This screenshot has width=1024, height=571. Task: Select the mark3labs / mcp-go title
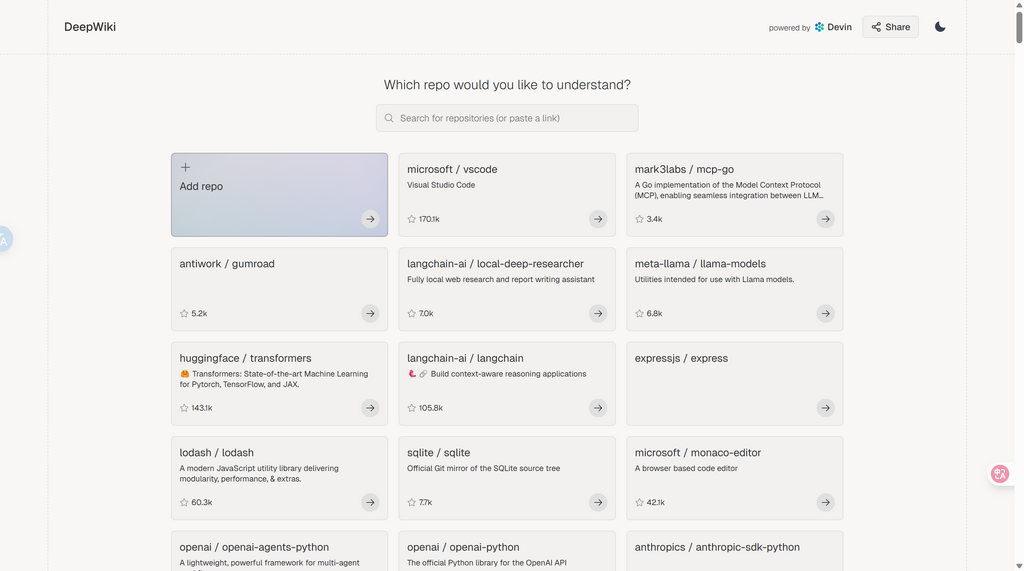pos(684,169)
